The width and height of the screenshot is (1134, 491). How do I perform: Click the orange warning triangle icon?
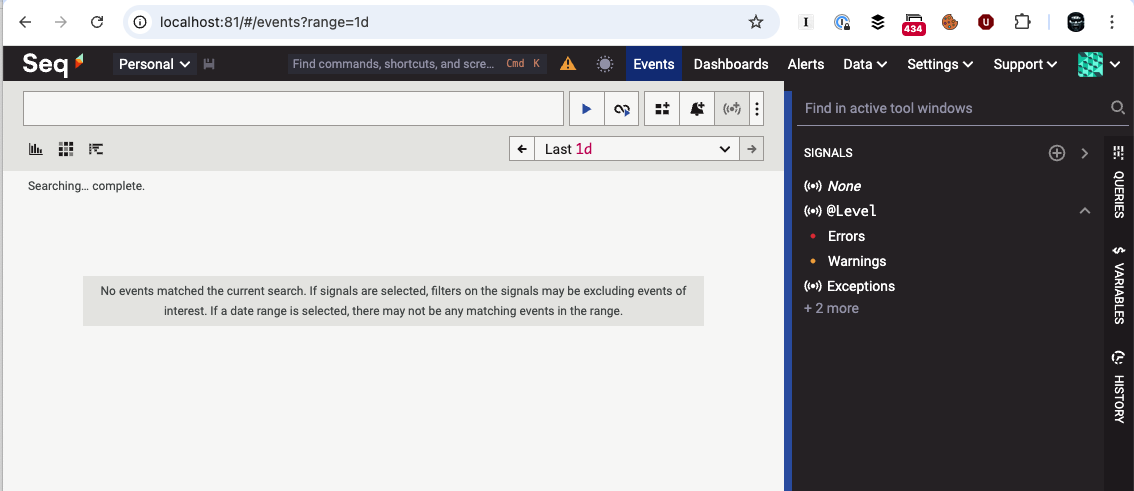(x=568, y=64)
